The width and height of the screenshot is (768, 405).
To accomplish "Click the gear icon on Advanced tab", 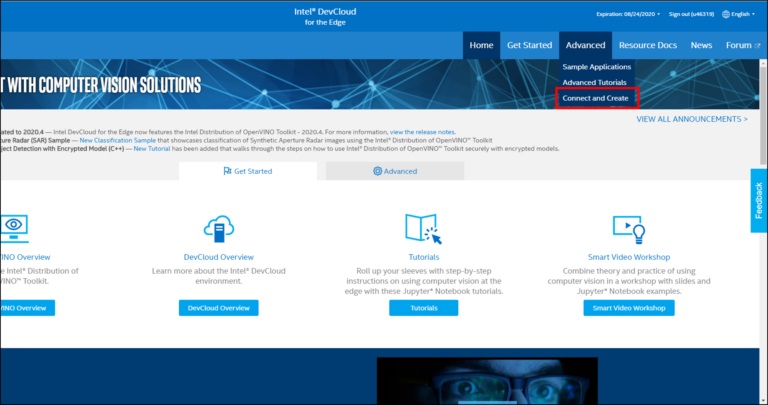I will pos(377,171).
